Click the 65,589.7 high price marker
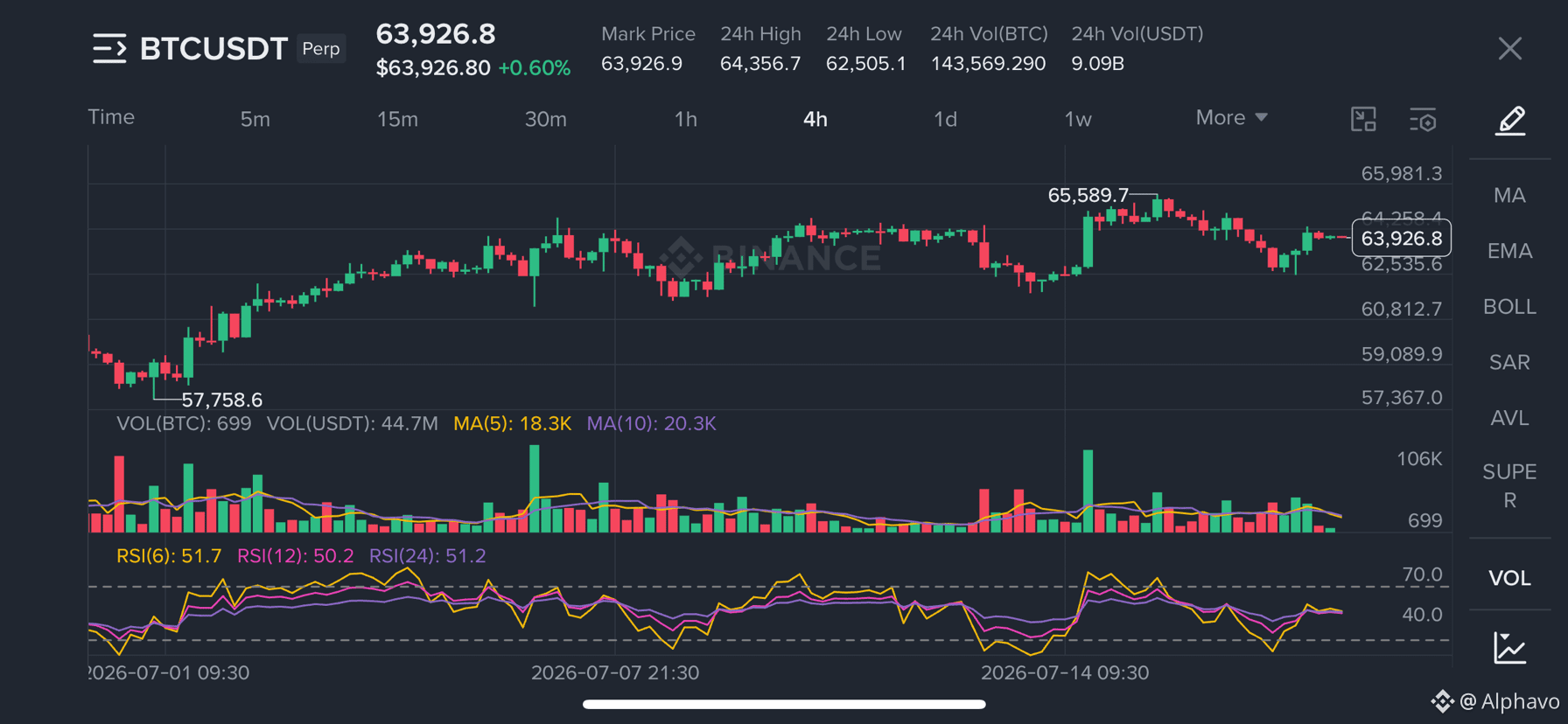1568x724 pixels. [1088, 195]
